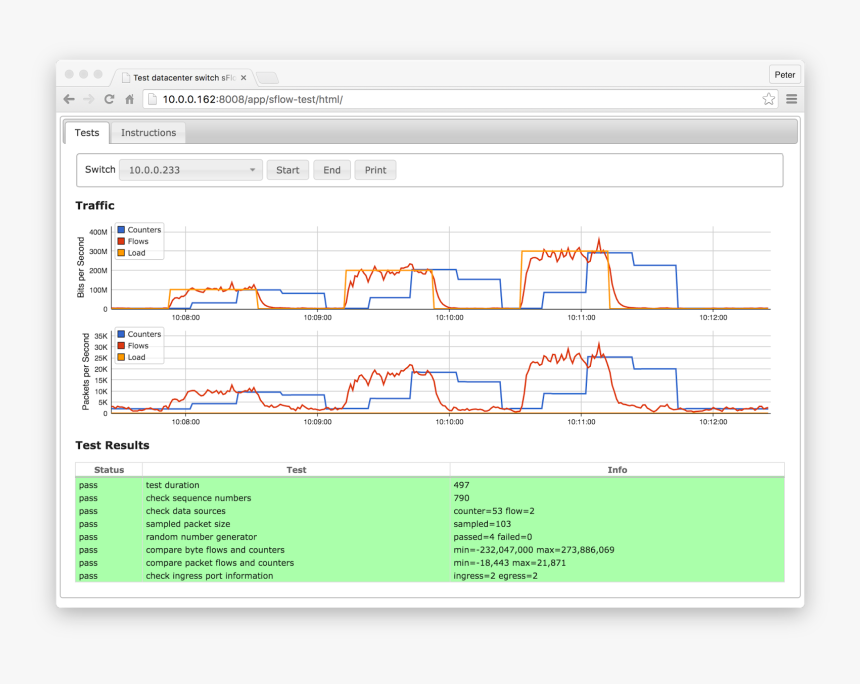Click the browser forward arrow
The width and height of the screenshot is (860, 684).
coord(89,99)
